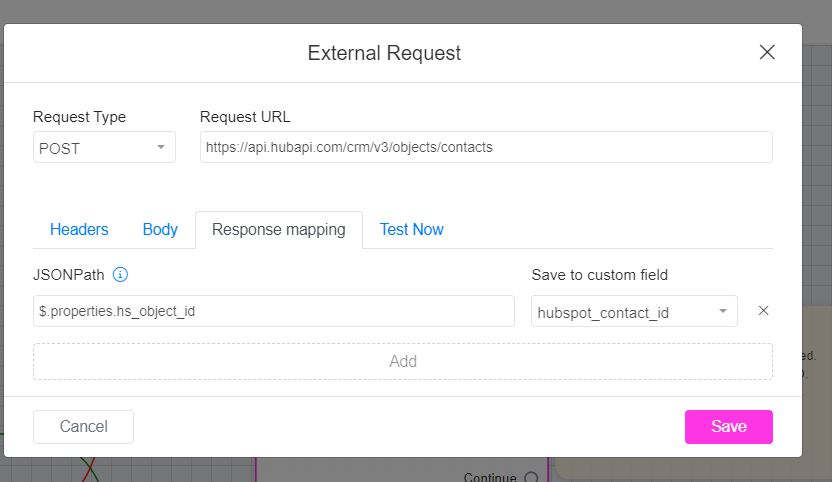Click the Cancel button
Image resolution: width=832 pixels, height=482 pixels.
(83, 426)
